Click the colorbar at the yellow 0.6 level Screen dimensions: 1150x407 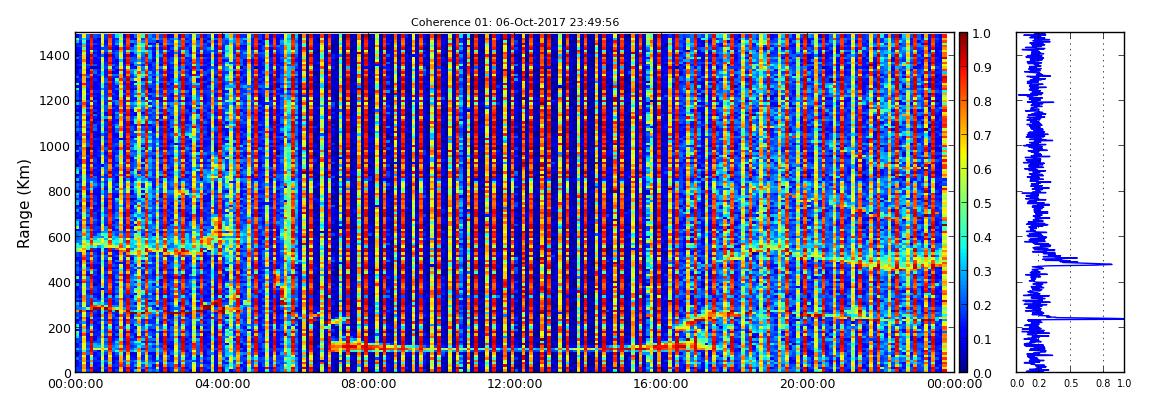(x=963, y=169)
